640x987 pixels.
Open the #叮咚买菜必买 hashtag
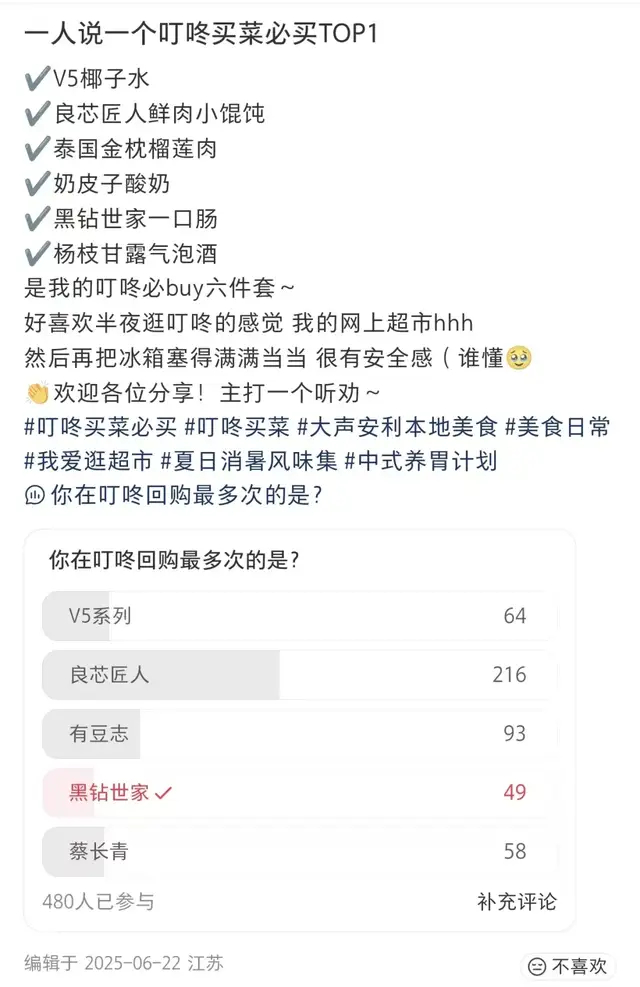coord(100,428)
